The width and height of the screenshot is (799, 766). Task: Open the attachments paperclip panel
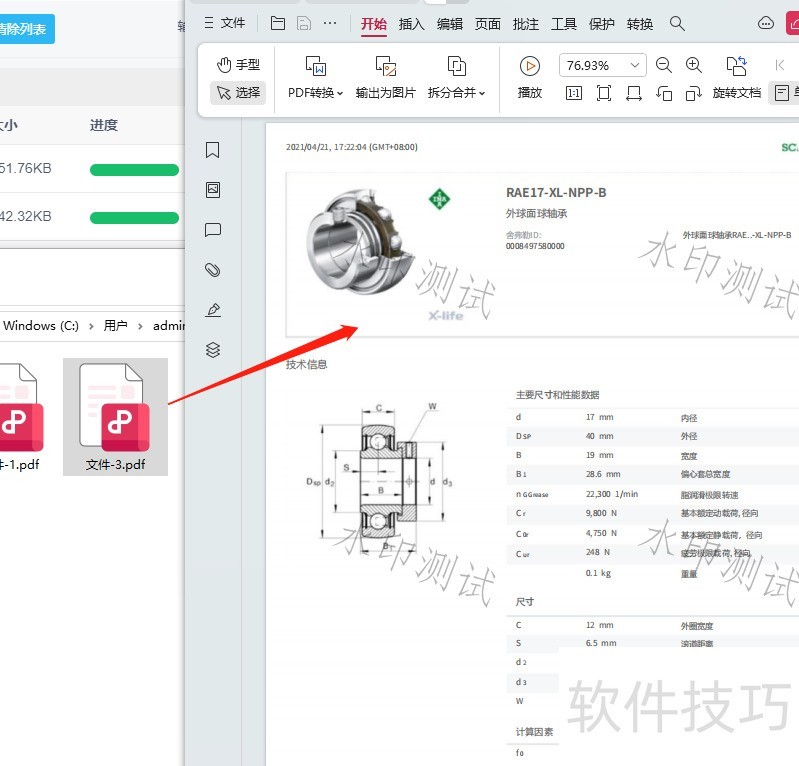[212, 270]
